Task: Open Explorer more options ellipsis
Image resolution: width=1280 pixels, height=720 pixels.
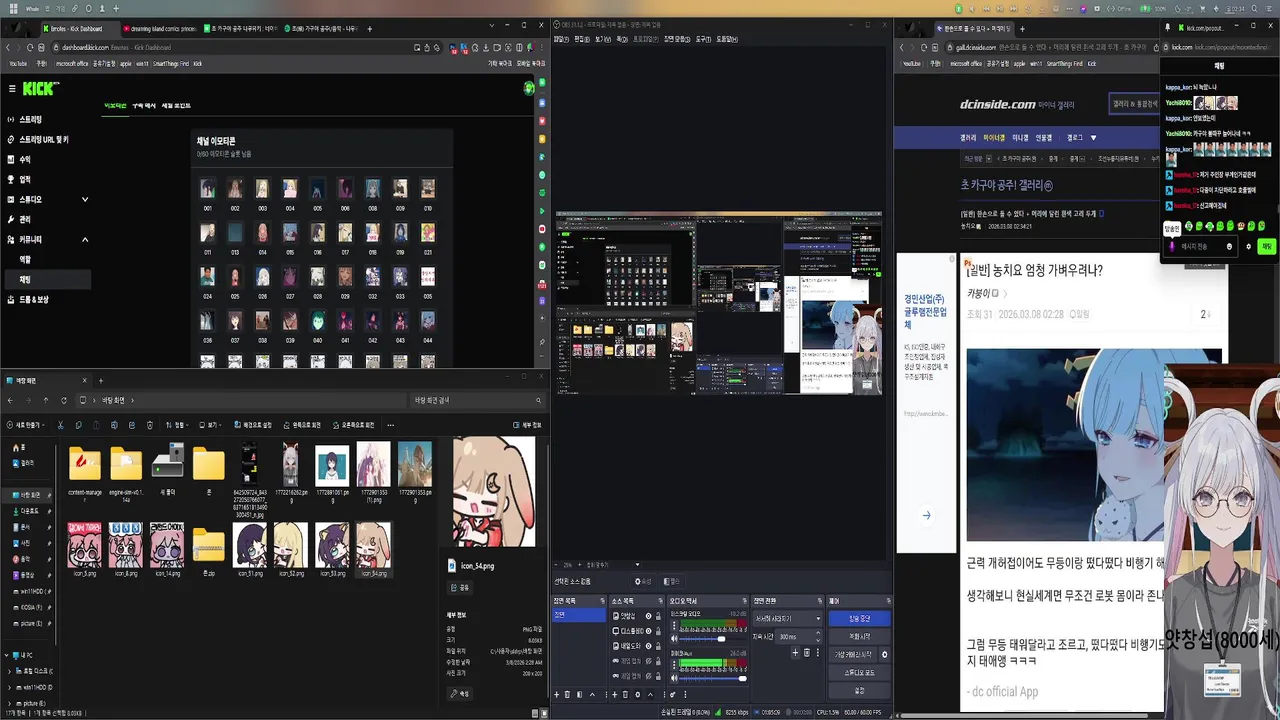Action: (391, 425)
